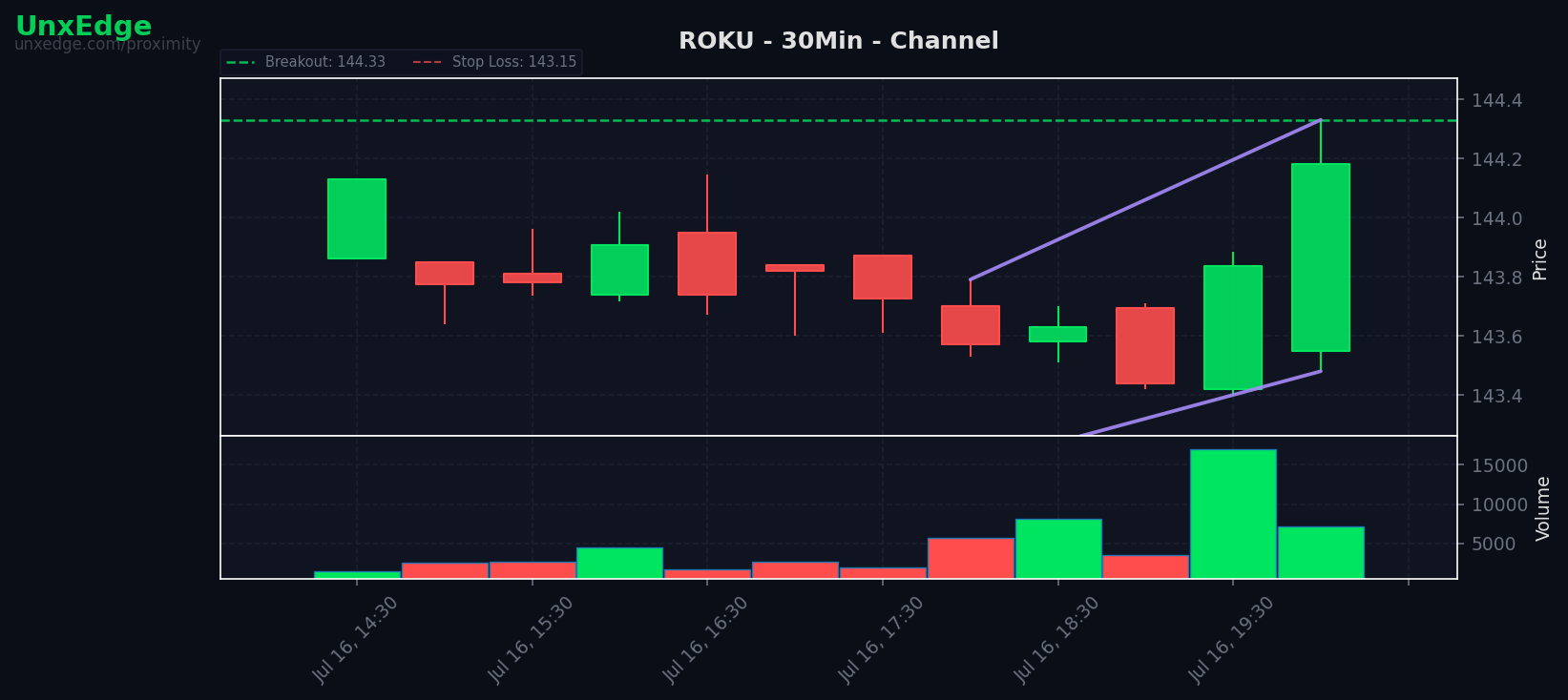Click the small green volume bar at 14:30
1568x700 pixels.
[357, 575]
